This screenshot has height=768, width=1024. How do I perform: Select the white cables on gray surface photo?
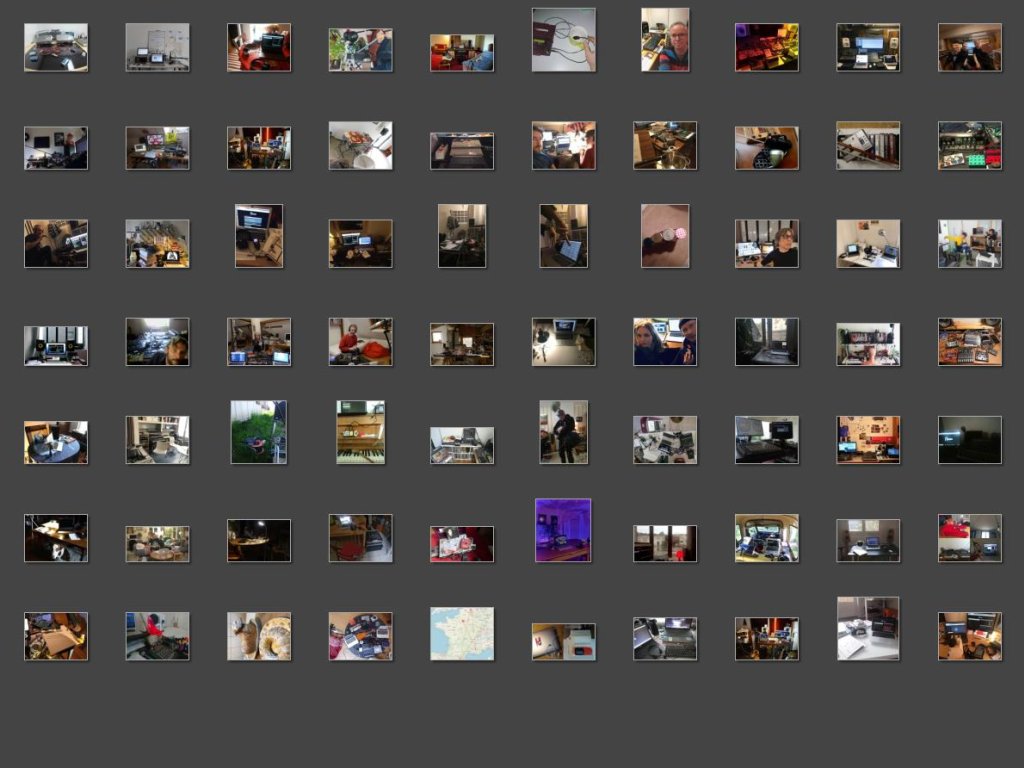[563, 40]
